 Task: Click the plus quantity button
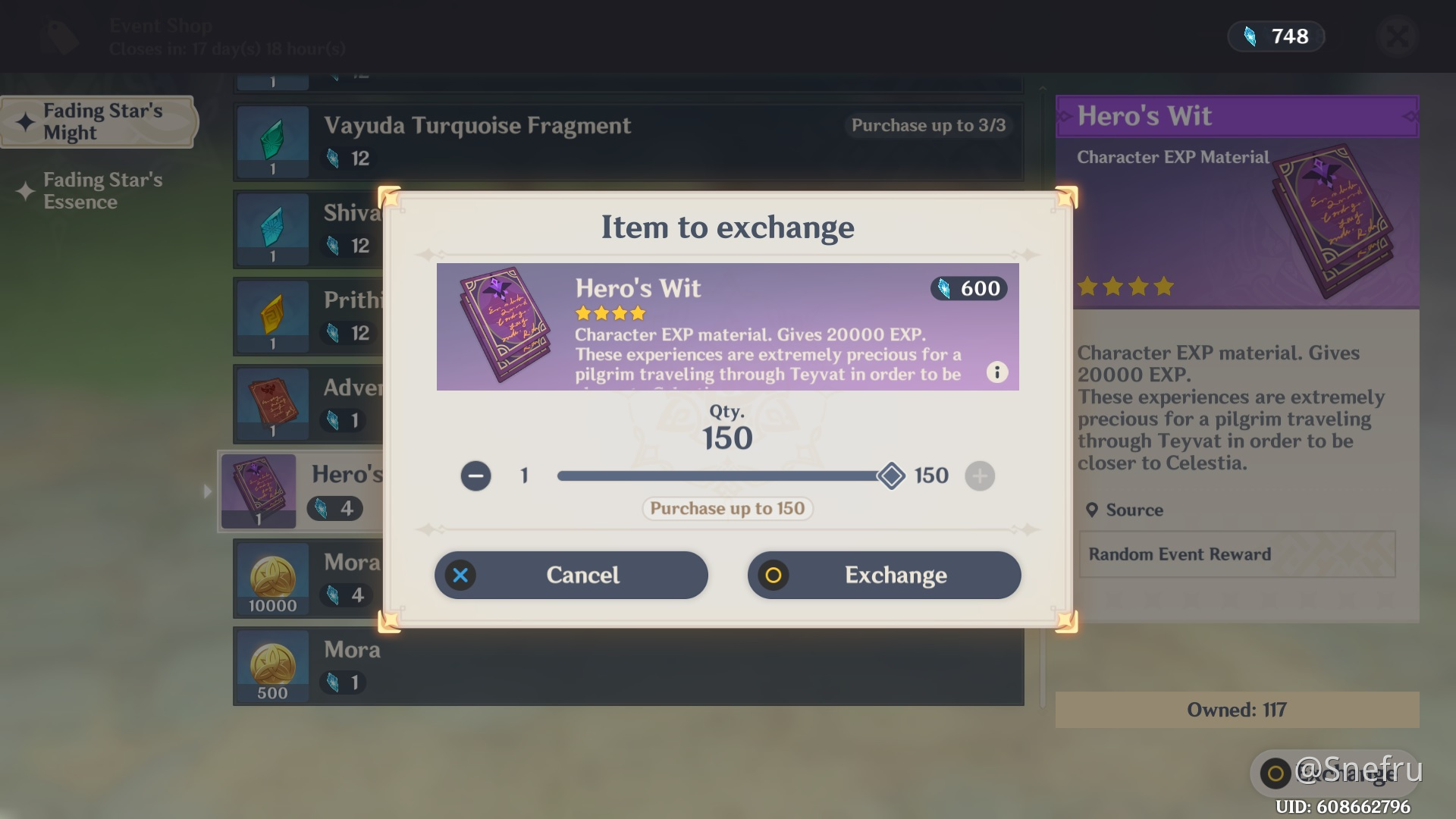(980, 476)
